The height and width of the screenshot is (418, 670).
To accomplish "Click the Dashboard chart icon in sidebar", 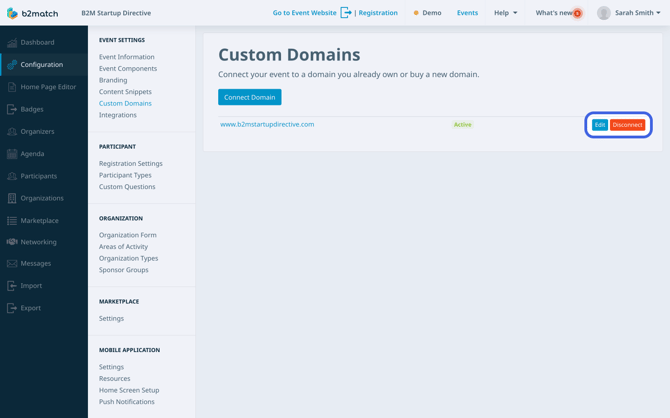I will coord(12,42).
